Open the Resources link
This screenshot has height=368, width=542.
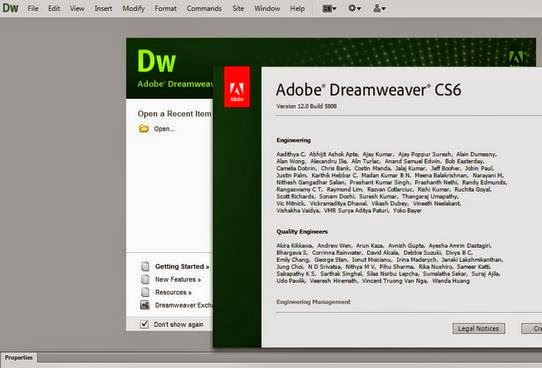coord(173,292)
